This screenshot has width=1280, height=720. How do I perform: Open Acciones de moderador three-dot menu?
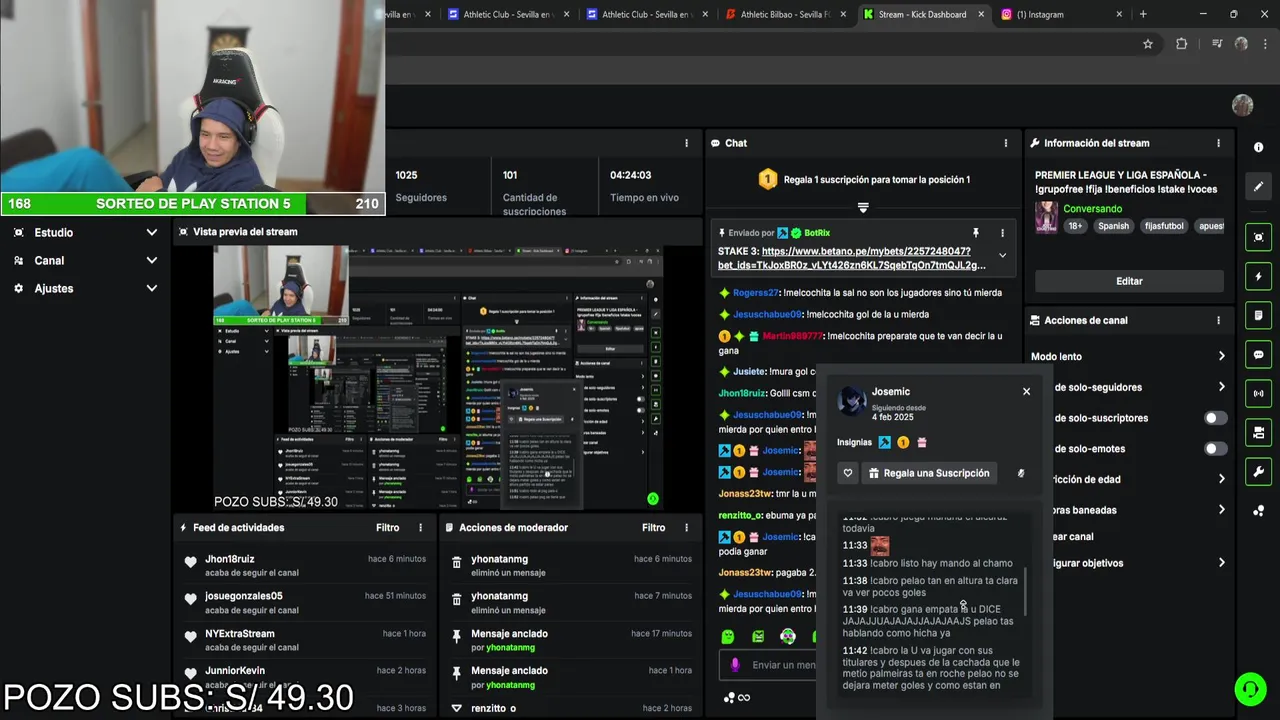click(x=686, y=527)
